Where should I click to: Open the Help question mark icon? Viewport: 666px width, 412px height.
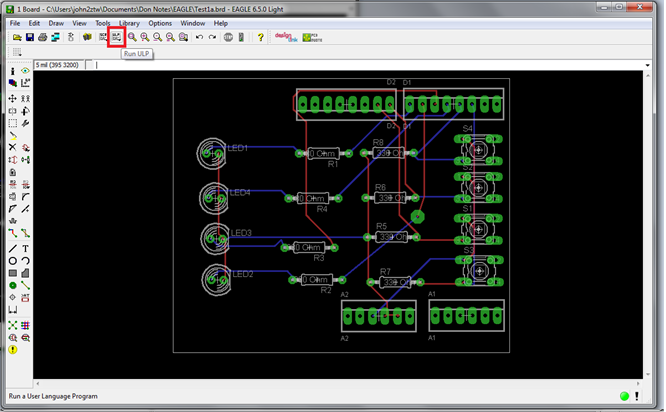(x=260, y=37)
